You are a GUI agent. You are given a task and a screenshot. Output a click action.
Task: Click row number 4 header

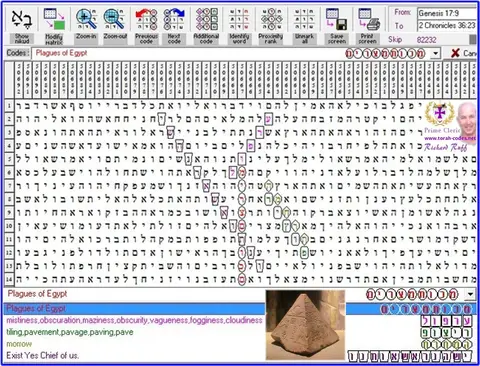9,146
